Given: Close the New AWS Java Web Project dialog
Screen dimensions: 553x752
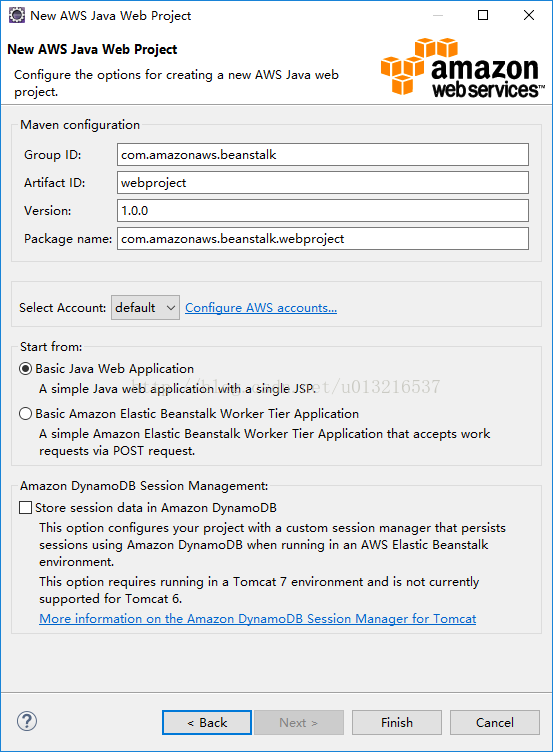Looking at the screenshot, I should click(x=529, y=15).
